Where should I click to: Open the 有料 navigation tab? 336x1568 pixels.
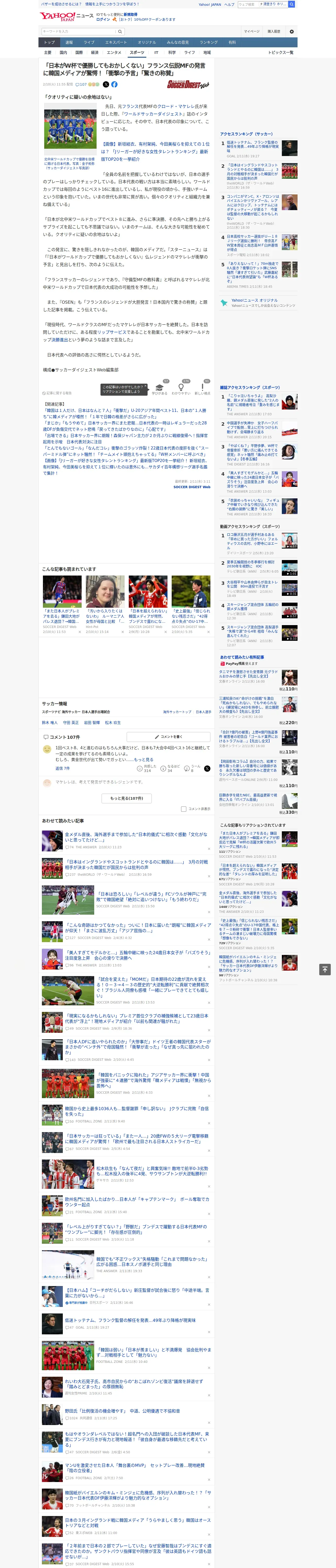232,43
